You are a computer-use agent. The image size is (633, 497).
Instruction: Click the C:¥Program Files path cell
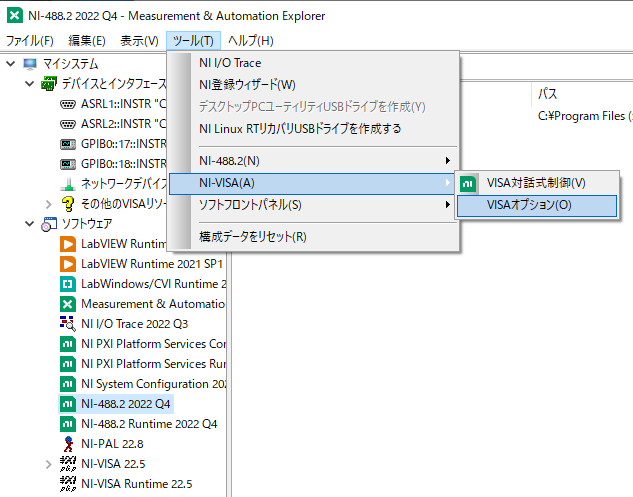pos(585,116)
